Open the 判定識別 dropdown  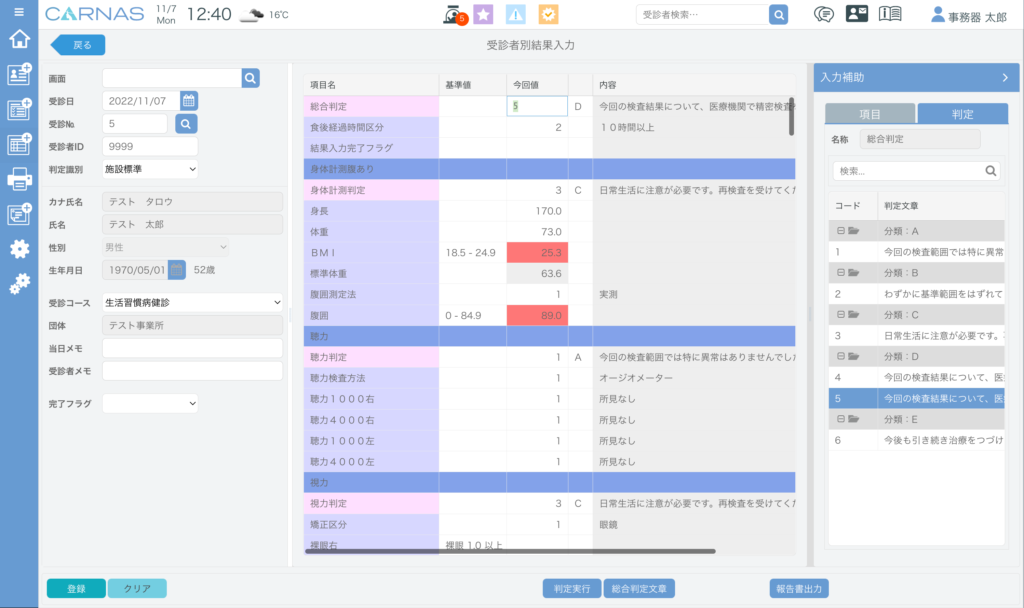pos(150,169)
